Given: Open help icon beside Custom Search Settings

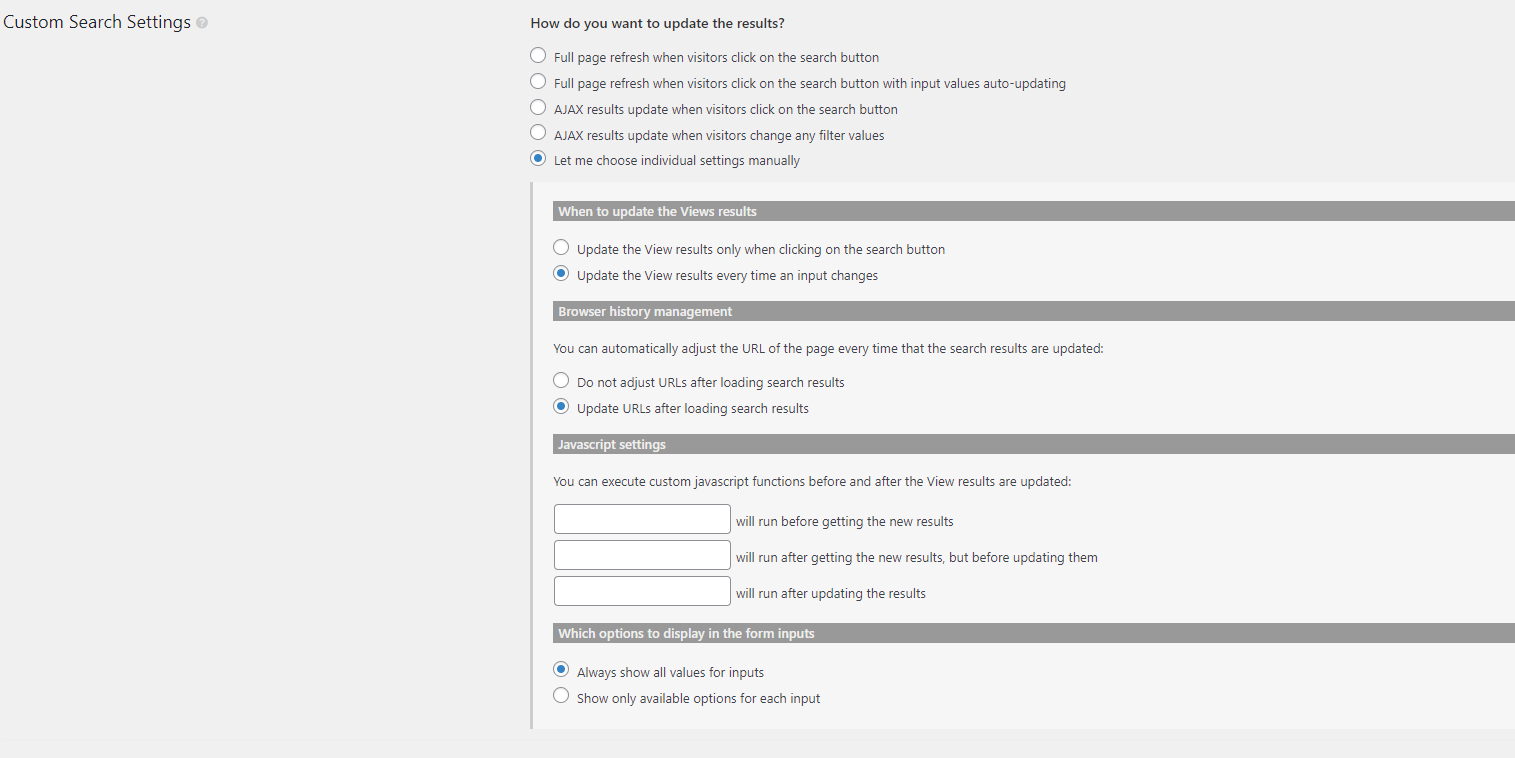Looking at the screenshot, I should tap(202, 23).
